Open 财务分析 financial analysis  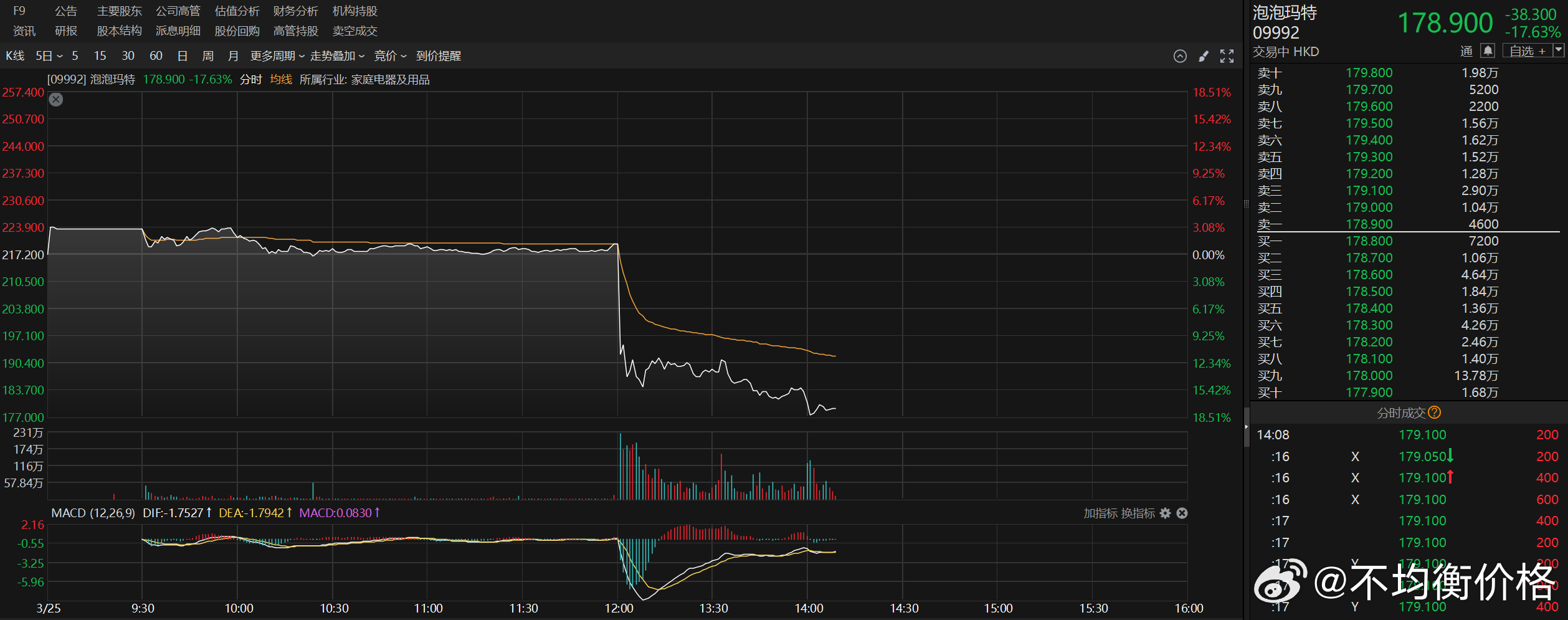coord(296,11)
